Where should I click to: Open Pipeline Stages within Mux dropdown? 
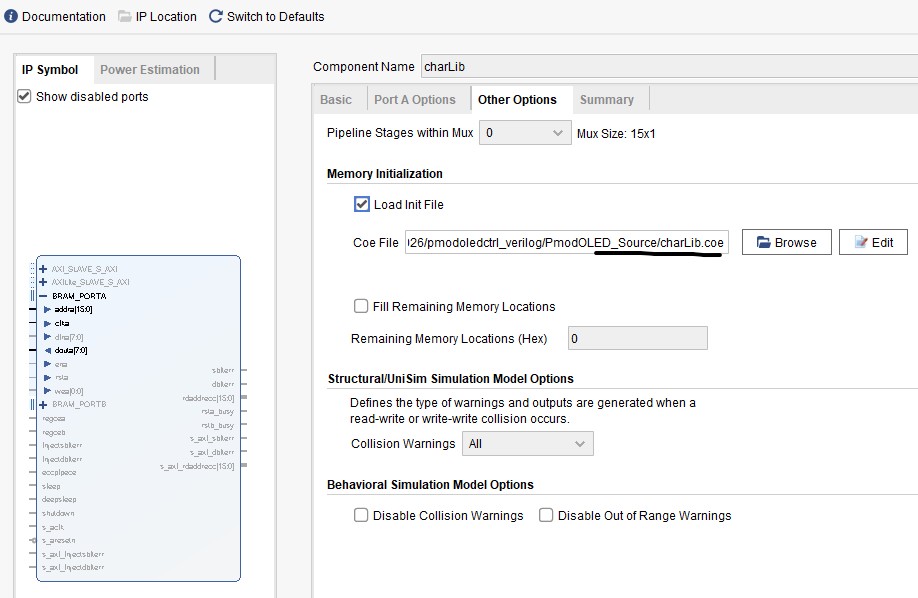(x=525, y=133)
